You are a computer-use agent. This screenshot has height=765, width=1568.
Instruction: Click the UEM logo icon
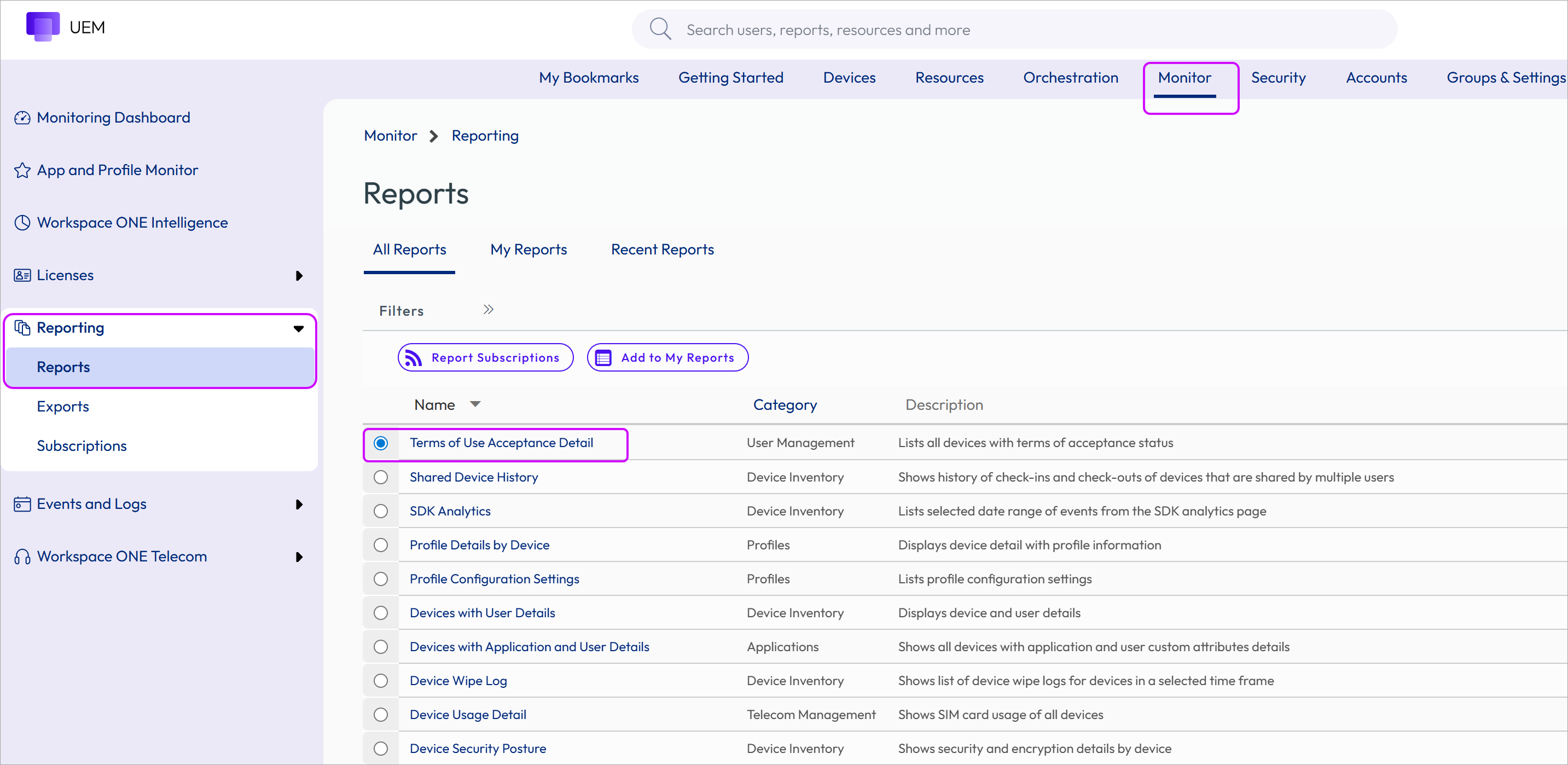click(43, 27)
